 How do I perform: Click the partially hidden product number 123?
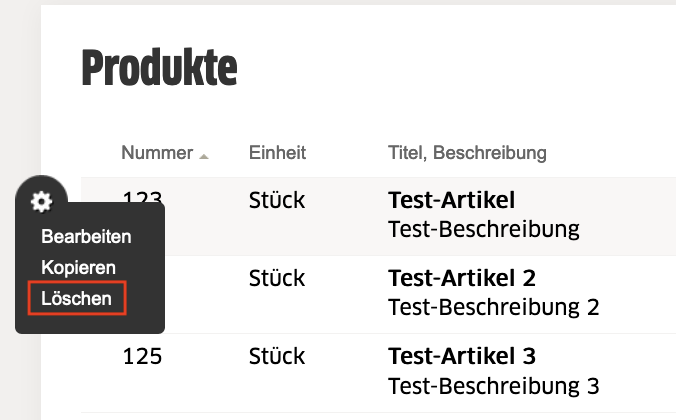tap(143, 197)
